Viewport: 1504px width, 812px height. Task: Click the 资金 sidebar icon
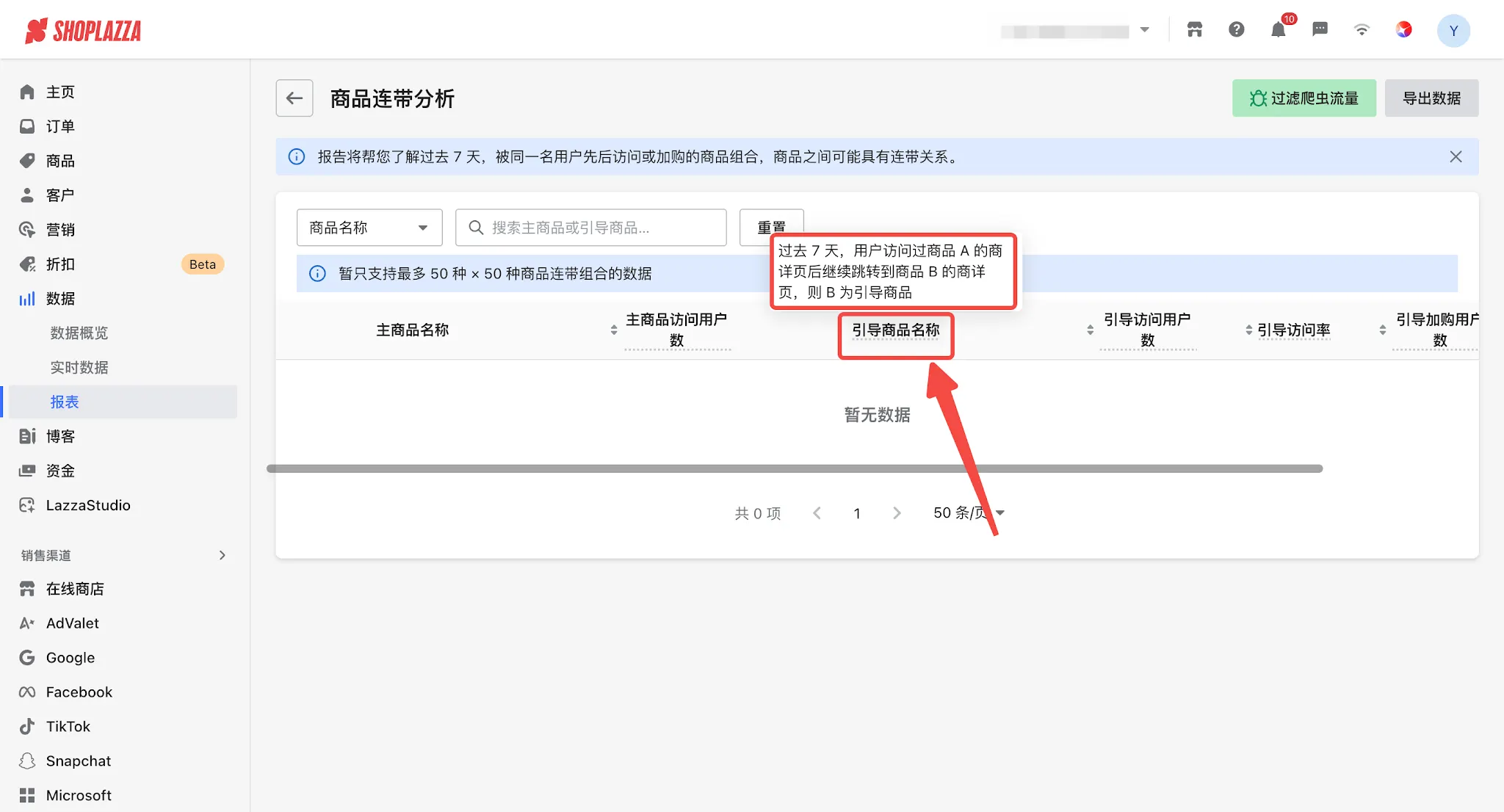[27, 471]
